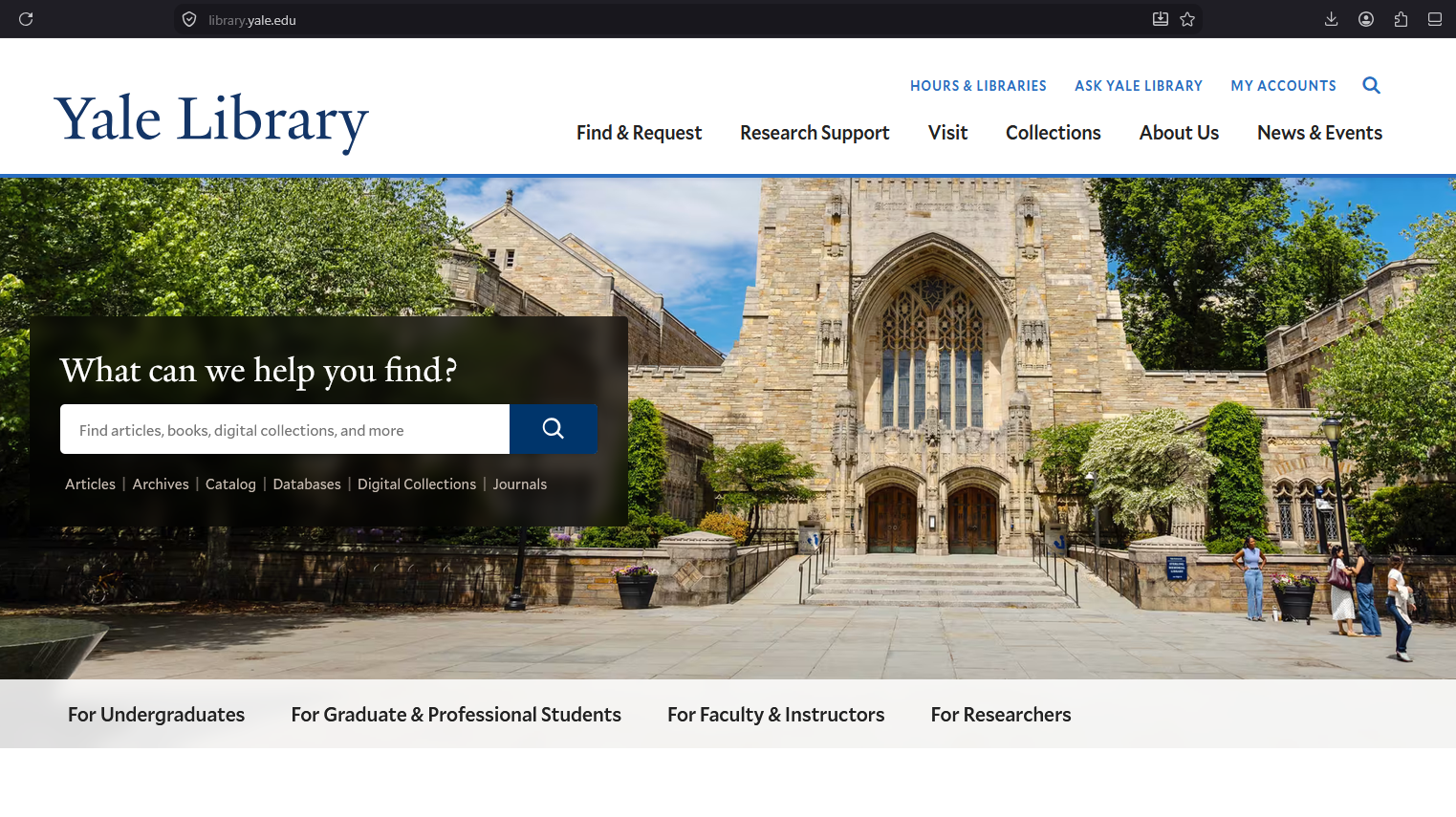The image size is (1456, 817).
Task: Open Ask Yale Library link
Action: pyautogui.click(x=1139, y=86)
